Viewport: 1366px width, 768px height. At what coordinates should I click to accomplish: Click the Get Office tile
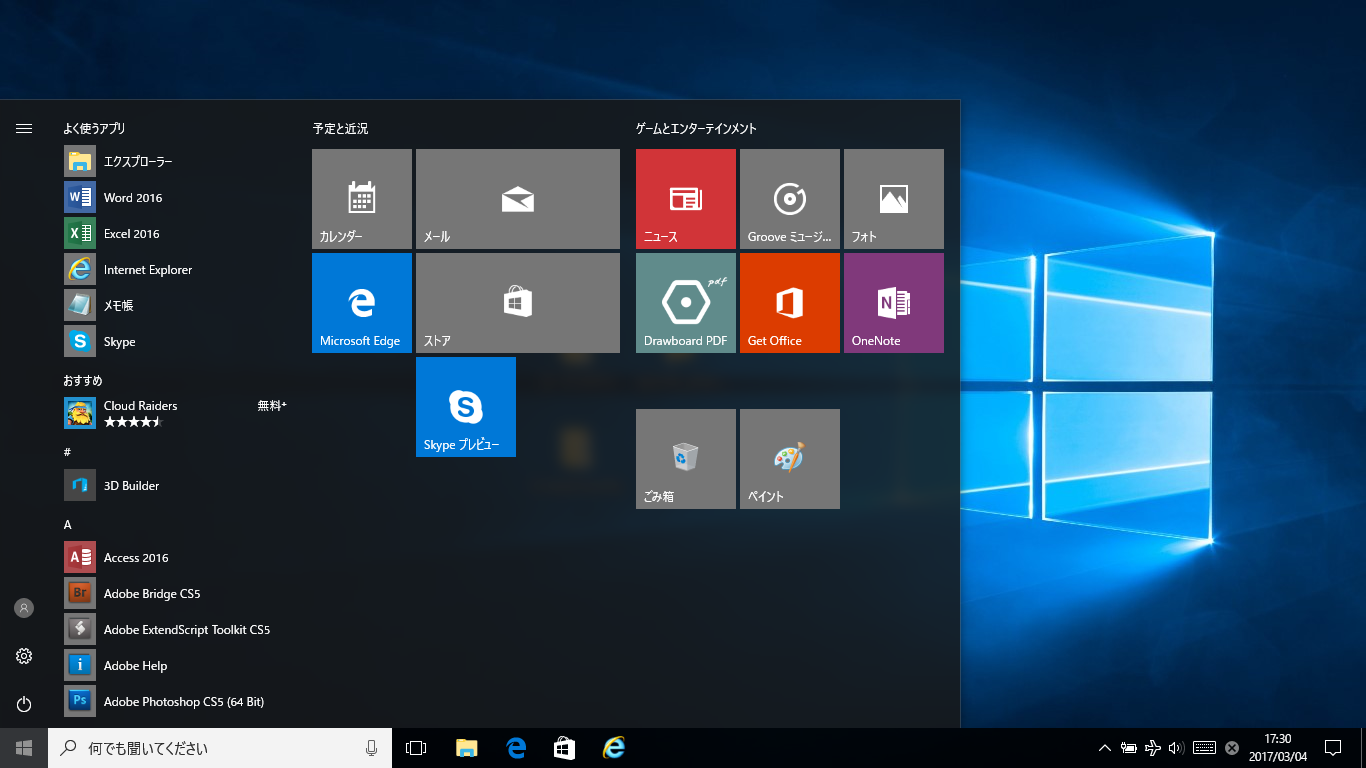[x=790, y=303]
